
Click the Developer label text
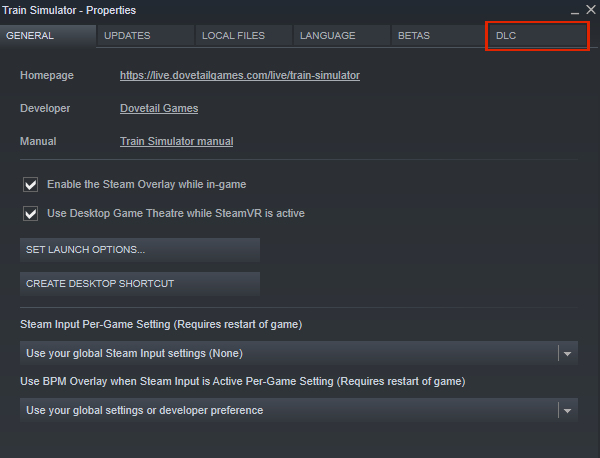45,108
